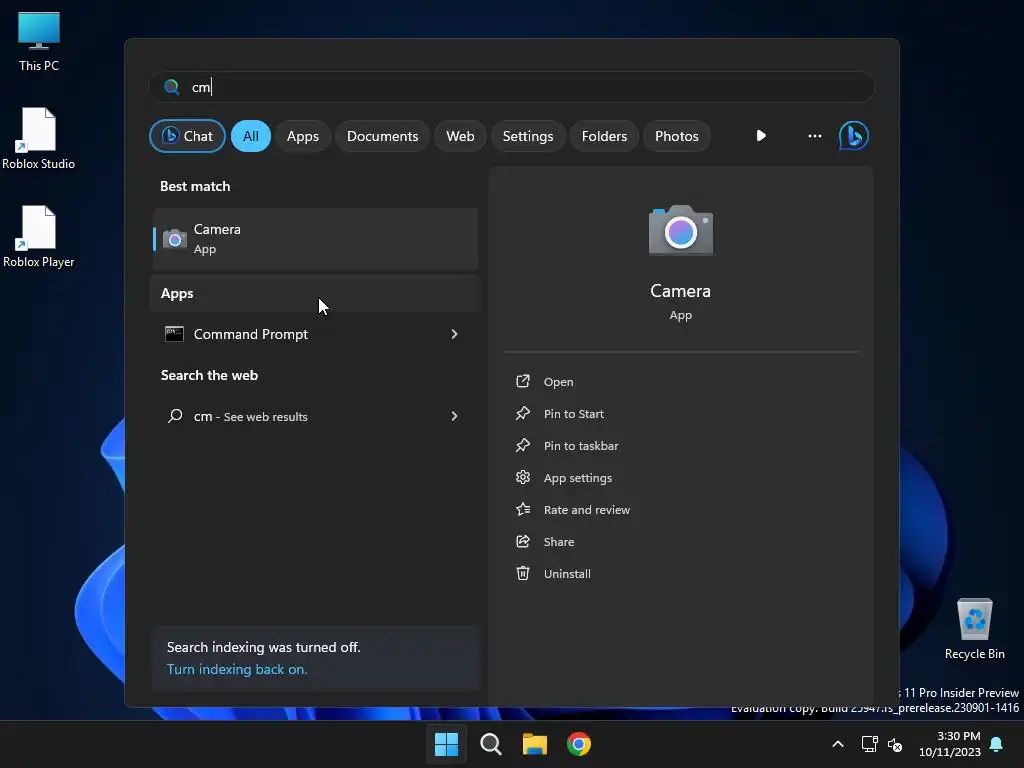The image size is (1024, 768).
Task: Click the large Camera icon in preview pane
Action: click(x=680, y=230)
